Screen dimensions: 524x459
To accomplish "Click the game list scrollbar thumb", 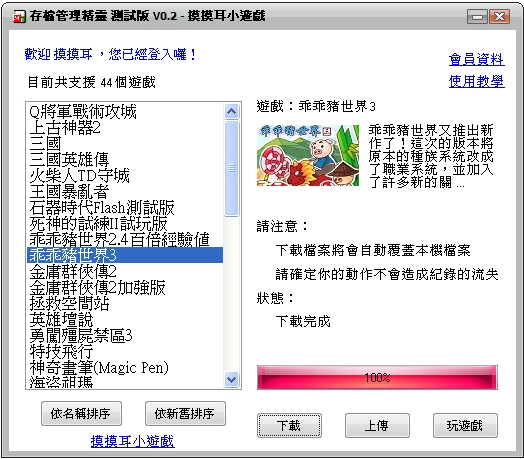I will pos(232,168).
